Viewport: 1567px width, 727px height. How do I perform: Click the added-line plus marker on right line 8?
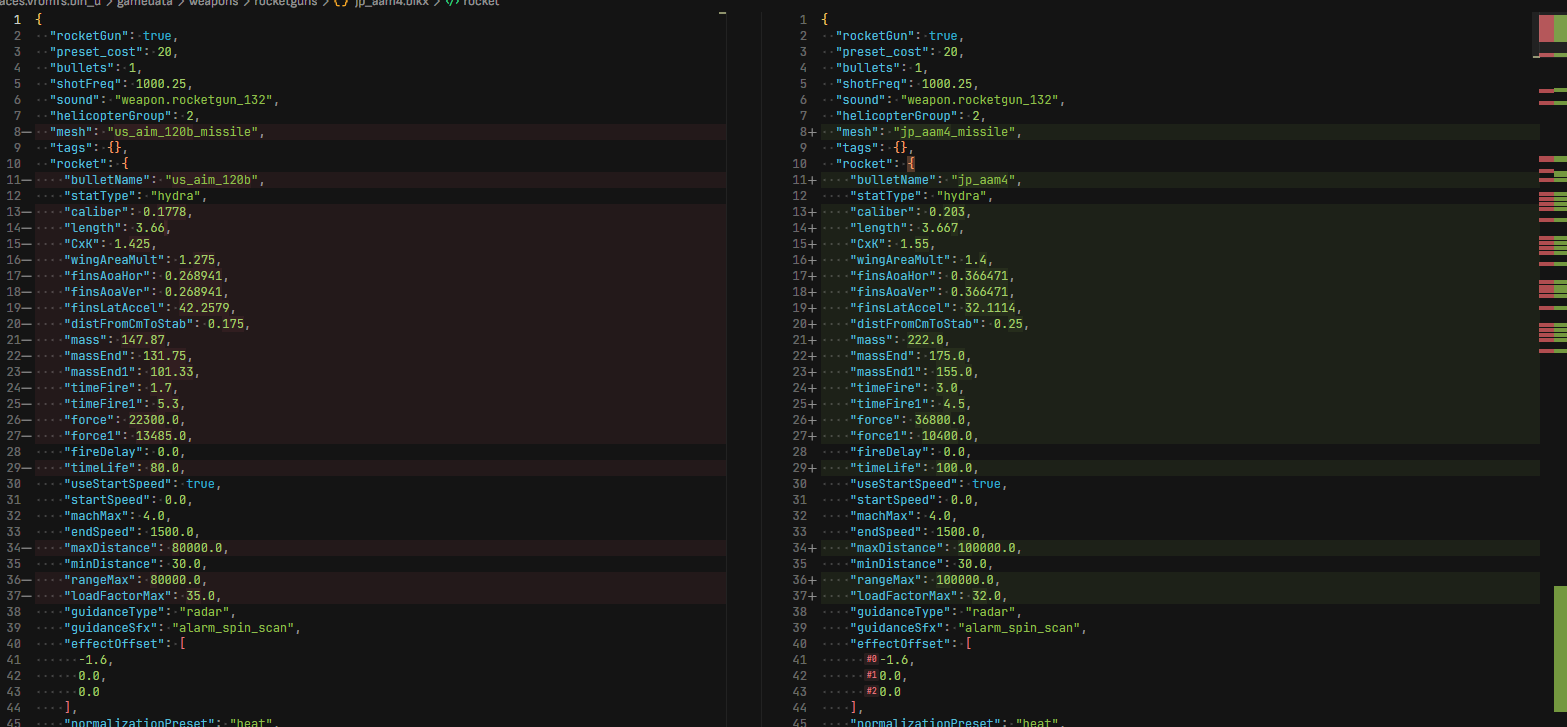click(812, 132)
